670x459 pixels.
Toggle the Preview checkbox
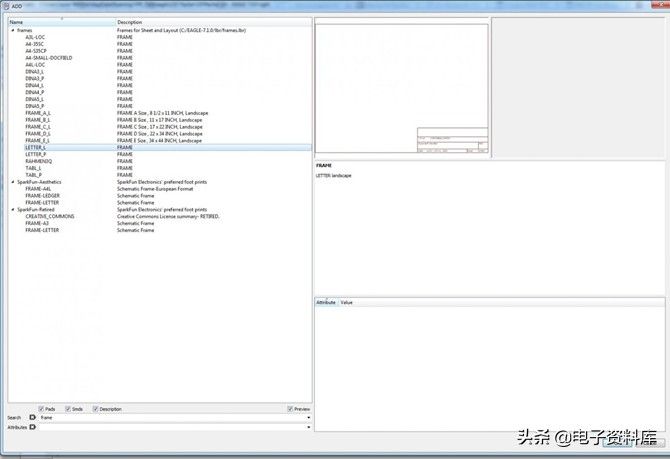click(x=290, y=409)
